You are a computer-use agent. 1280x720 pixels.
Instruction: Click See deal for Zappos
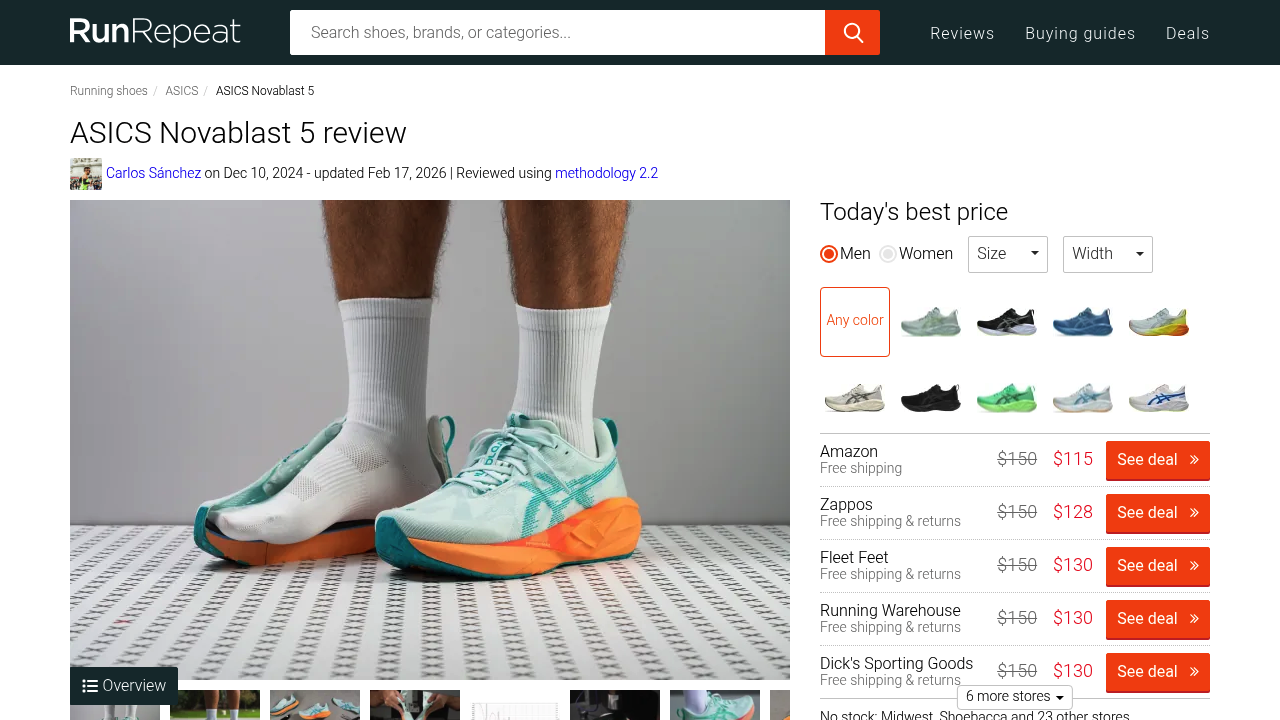coord(1158,513)
